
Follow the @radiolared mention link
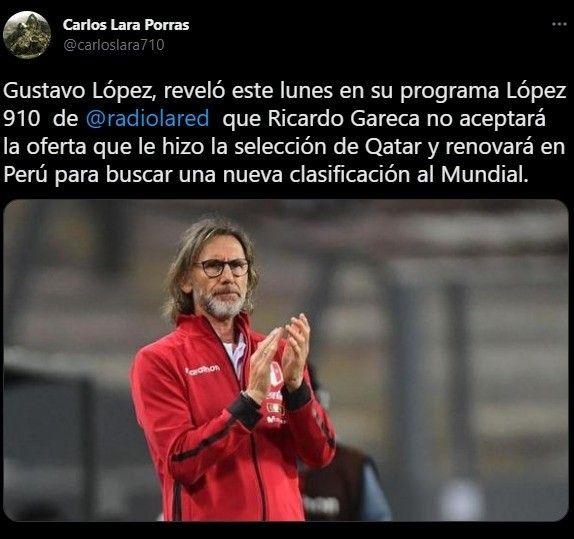(148, 119)
